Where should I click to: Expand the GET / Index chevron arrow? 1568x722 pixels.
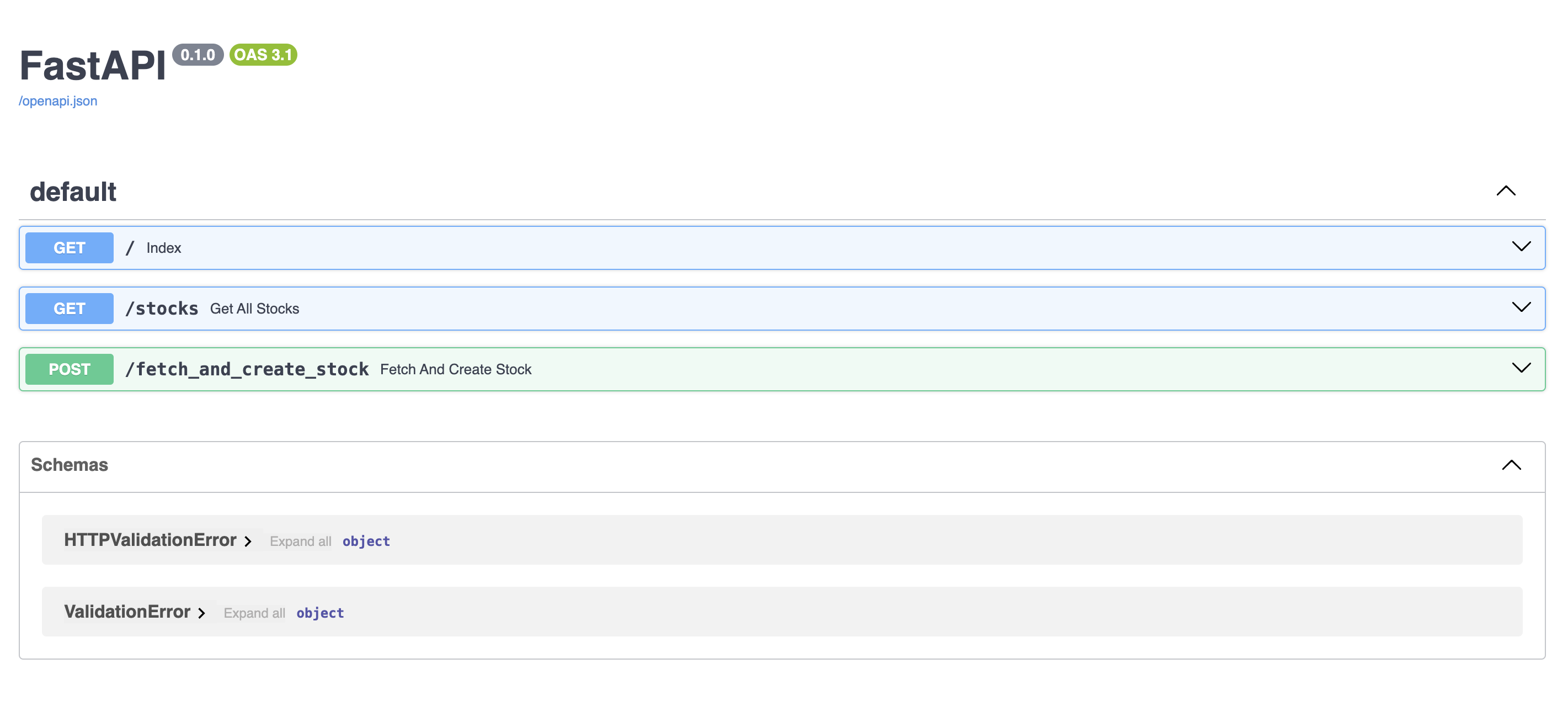(x=1521, y=247)
